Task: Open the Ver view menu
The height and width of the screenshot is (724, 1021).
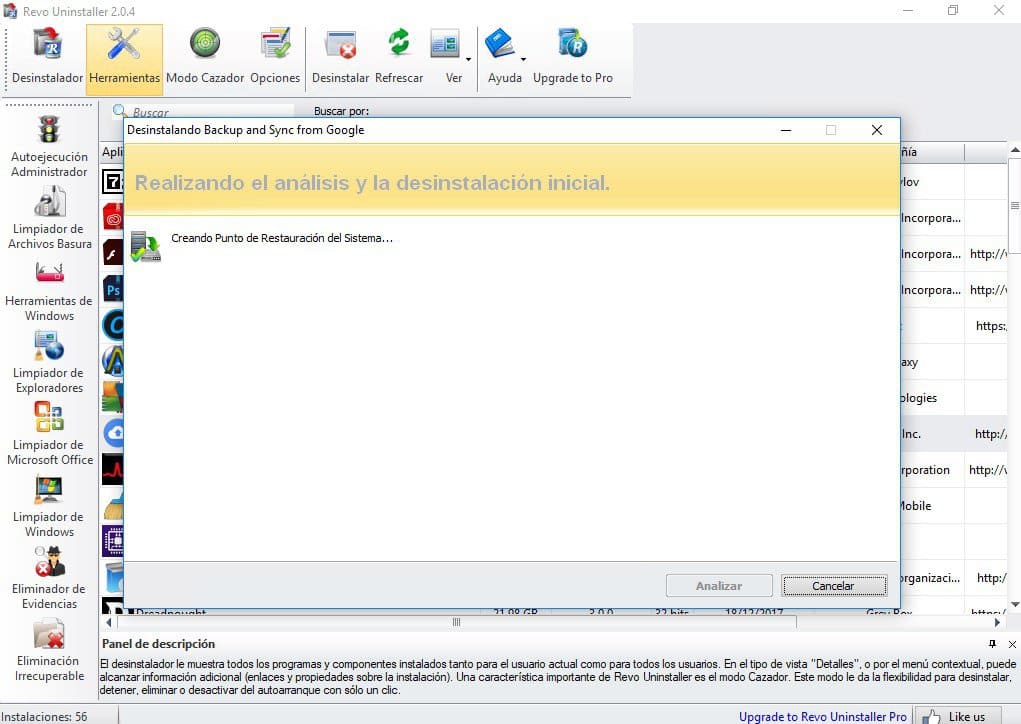Action: (x=447, y=57)
